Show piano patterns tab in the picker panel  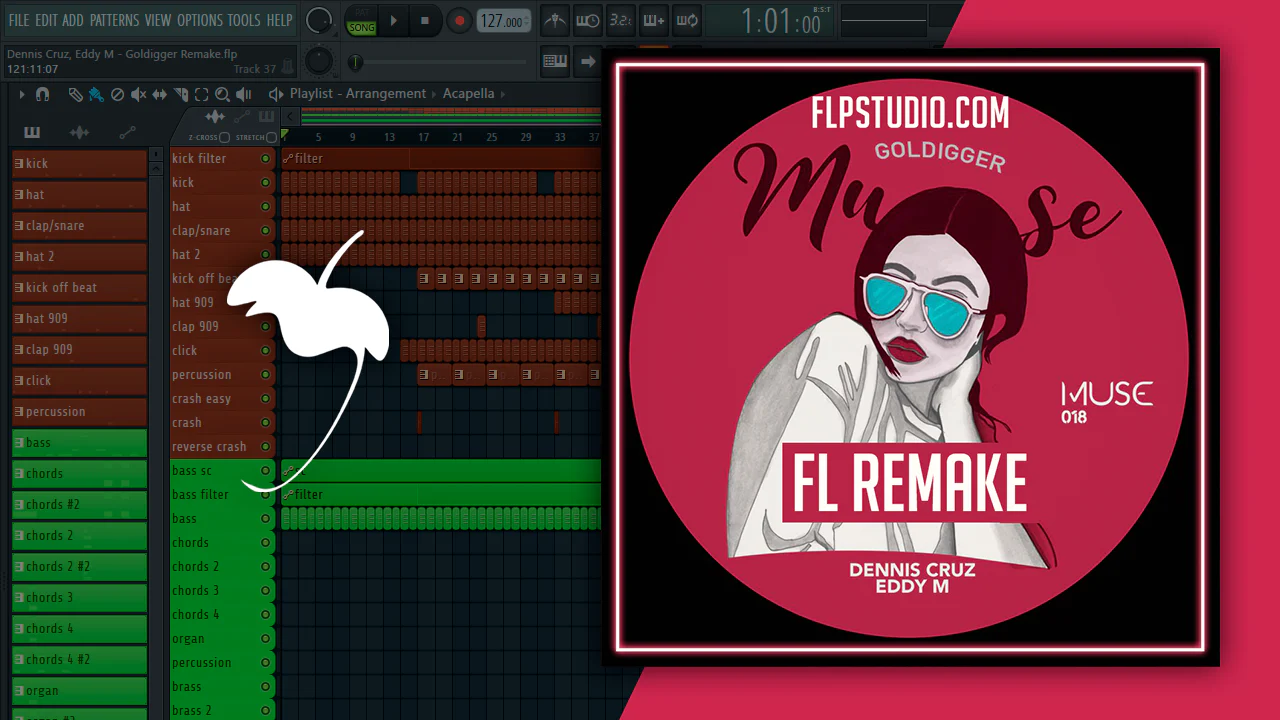click(32, 132)
